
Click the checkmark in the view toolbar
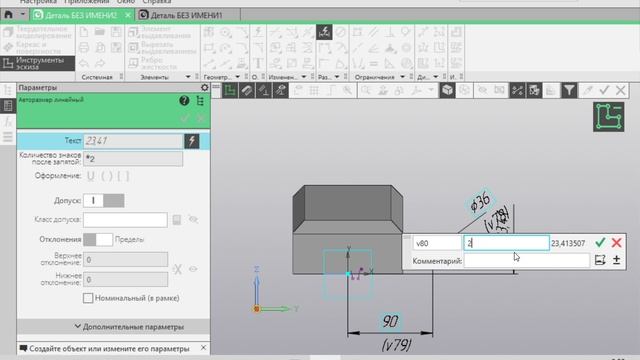tap(604, 90)
